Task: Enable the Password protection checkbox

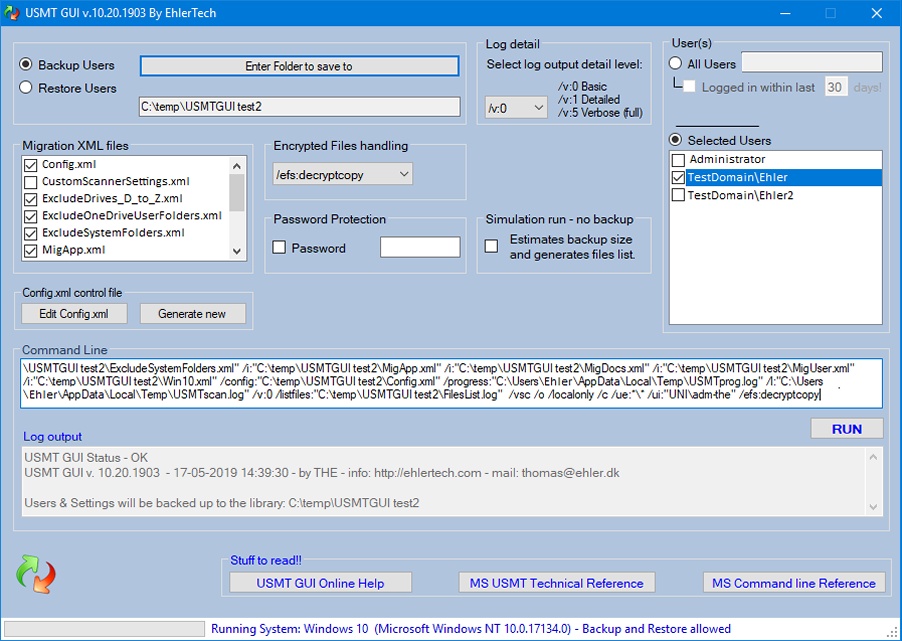Action: pyautogui.click(x=279, y=247)
